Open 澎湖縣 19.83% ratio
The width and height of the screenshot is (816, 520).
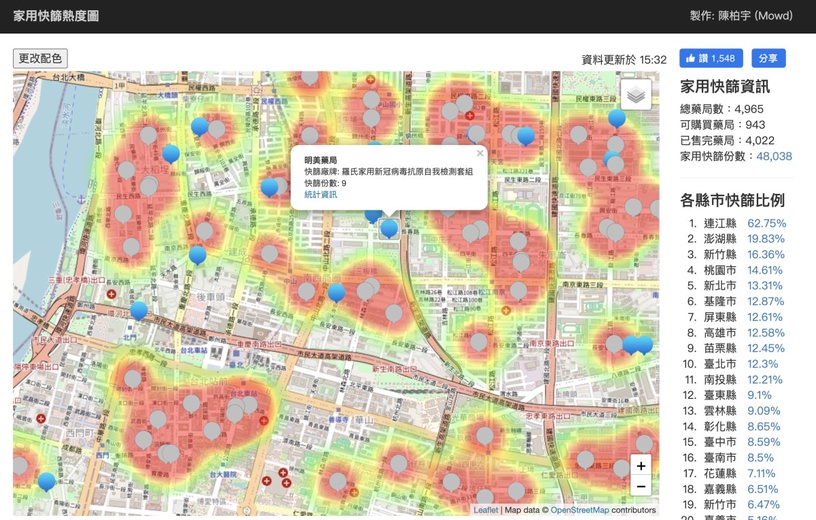point(766,239)
